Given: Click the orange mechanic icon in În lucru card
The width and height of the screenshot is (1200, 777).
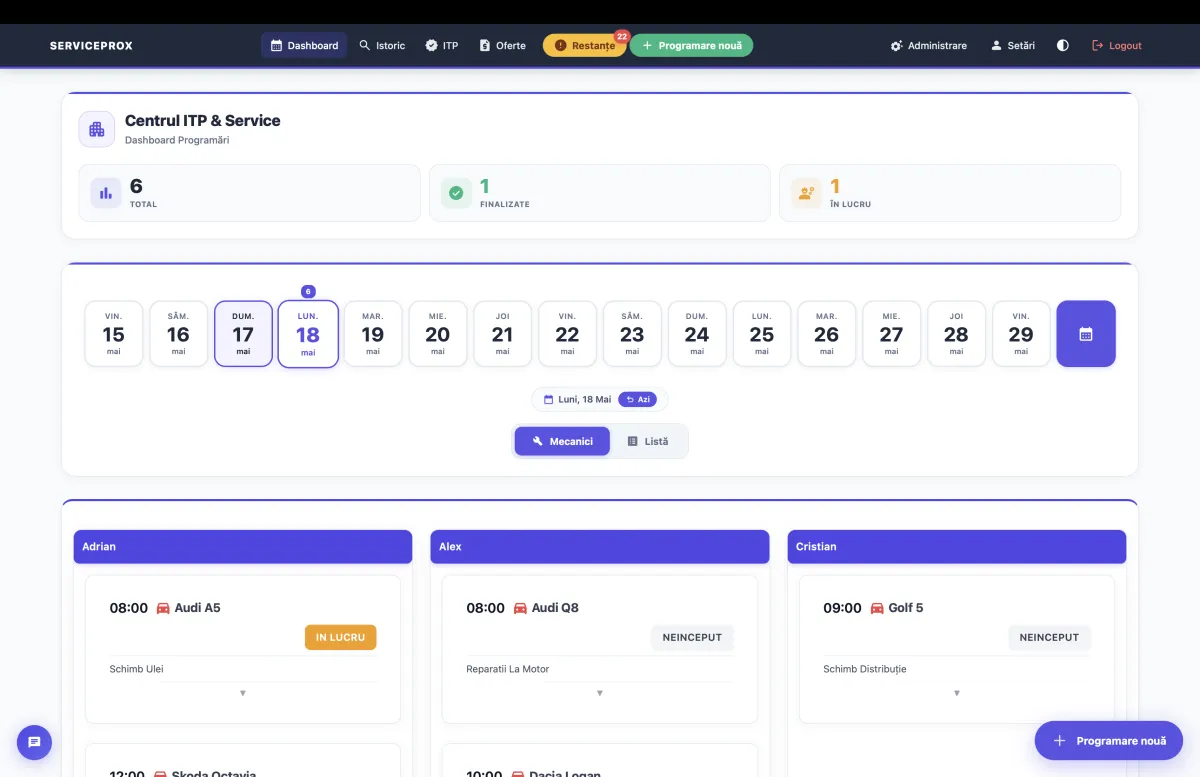Looking at the screenshot, I should point(806,193).
